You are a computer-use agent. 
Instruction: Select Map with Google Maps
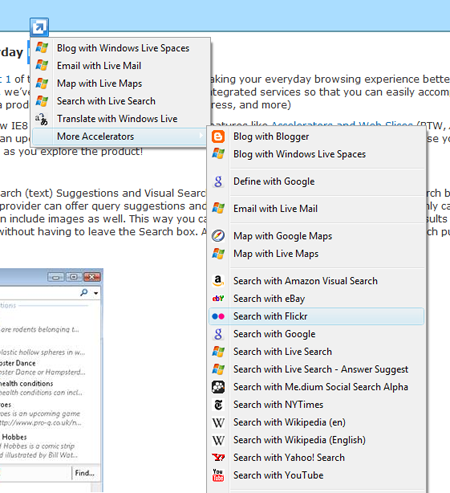click(x=316, y=236)
